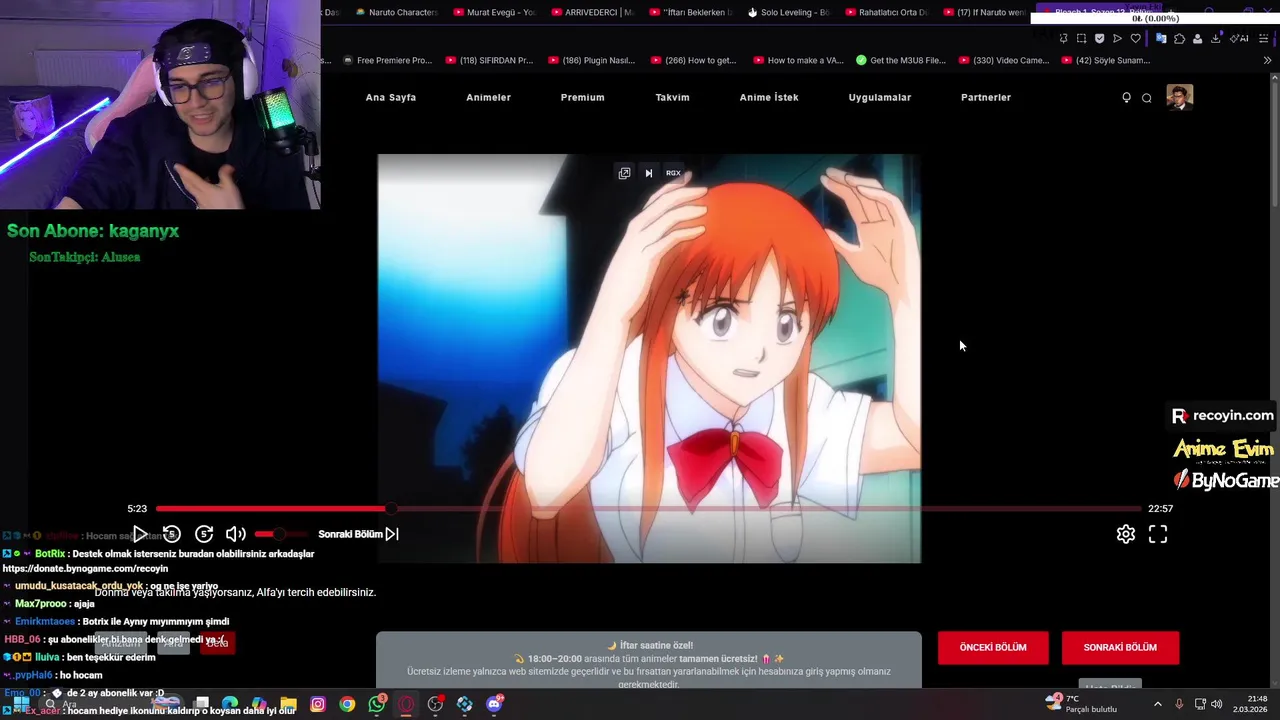Open the browser AI assistant icon

click(1239, 38)
